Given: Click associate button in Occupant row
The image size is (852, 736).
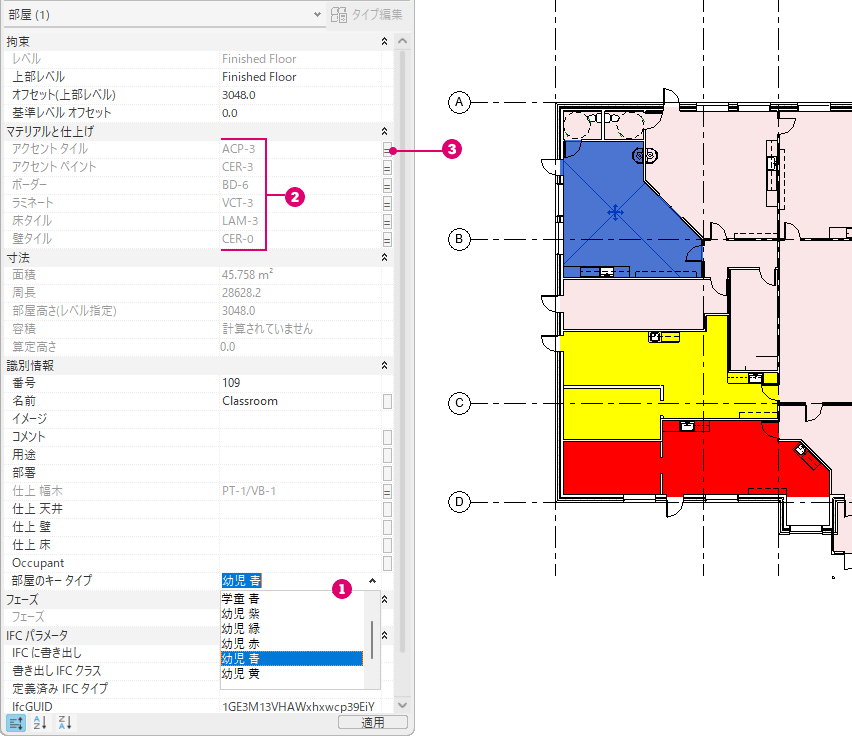Looking at the screenshot, I should tap(387, 563).
